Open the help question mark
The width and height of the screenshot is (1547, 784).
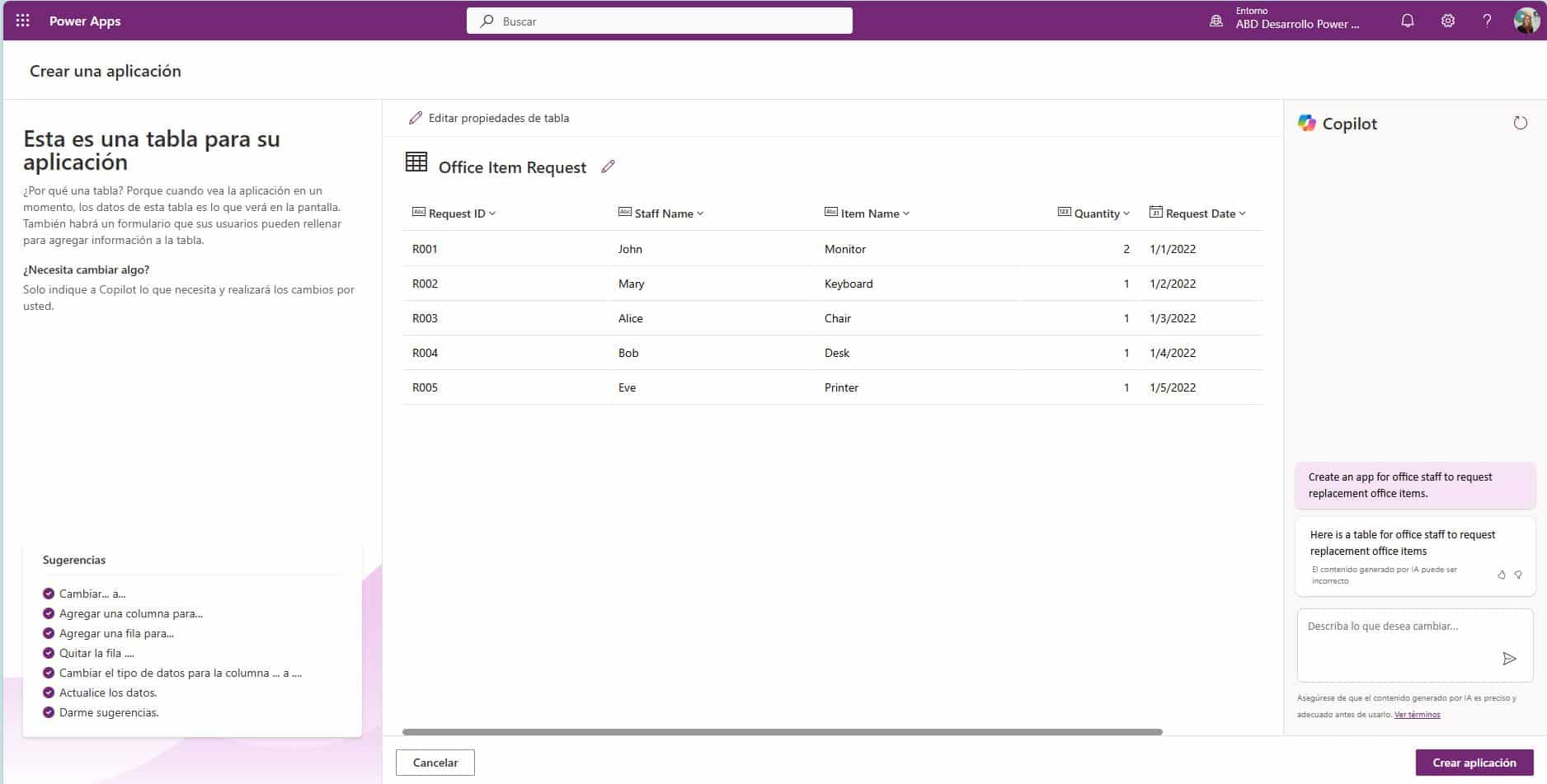(1487, 21)
